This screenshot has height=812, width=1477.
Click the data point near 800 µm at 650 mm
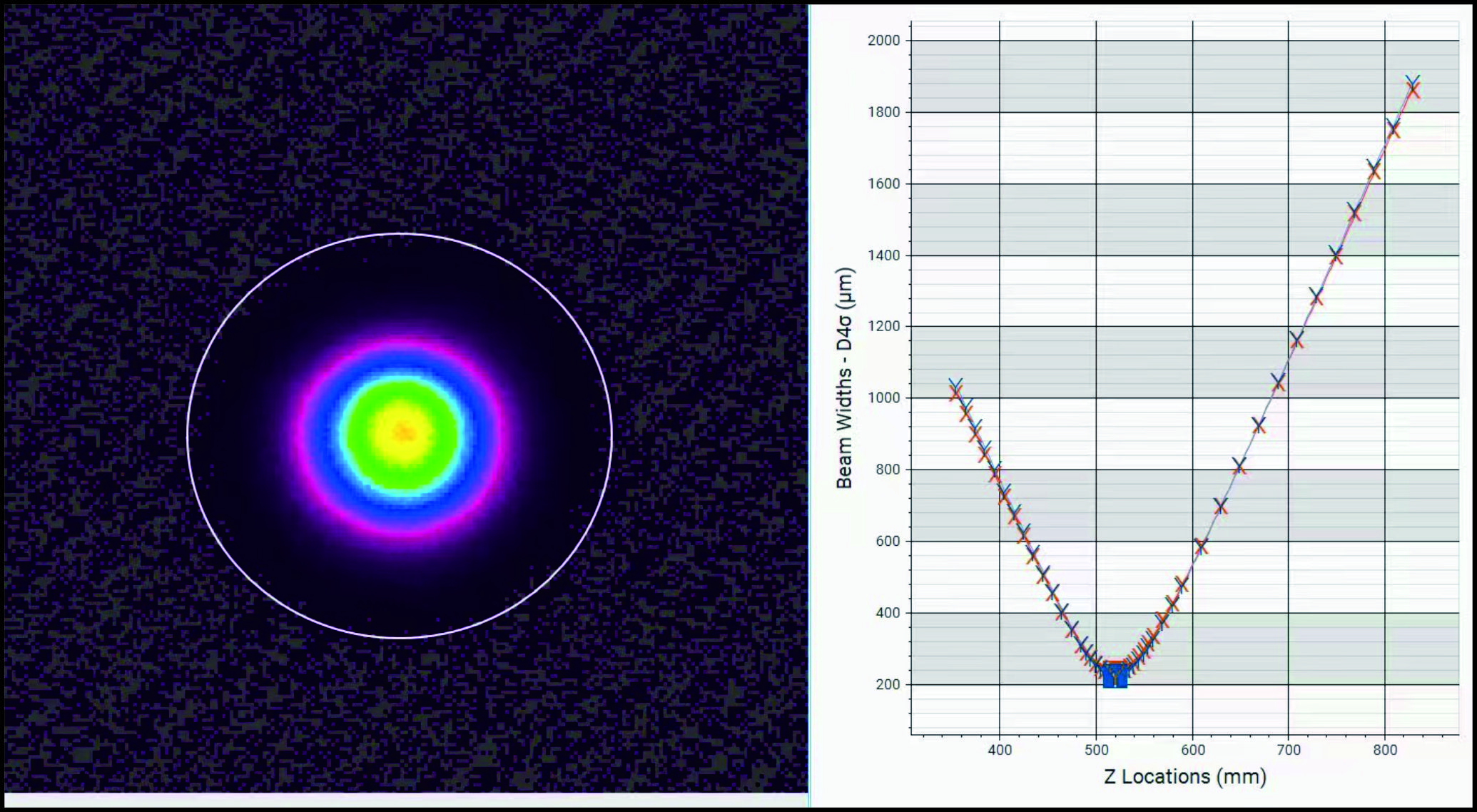click(1239, 467)
